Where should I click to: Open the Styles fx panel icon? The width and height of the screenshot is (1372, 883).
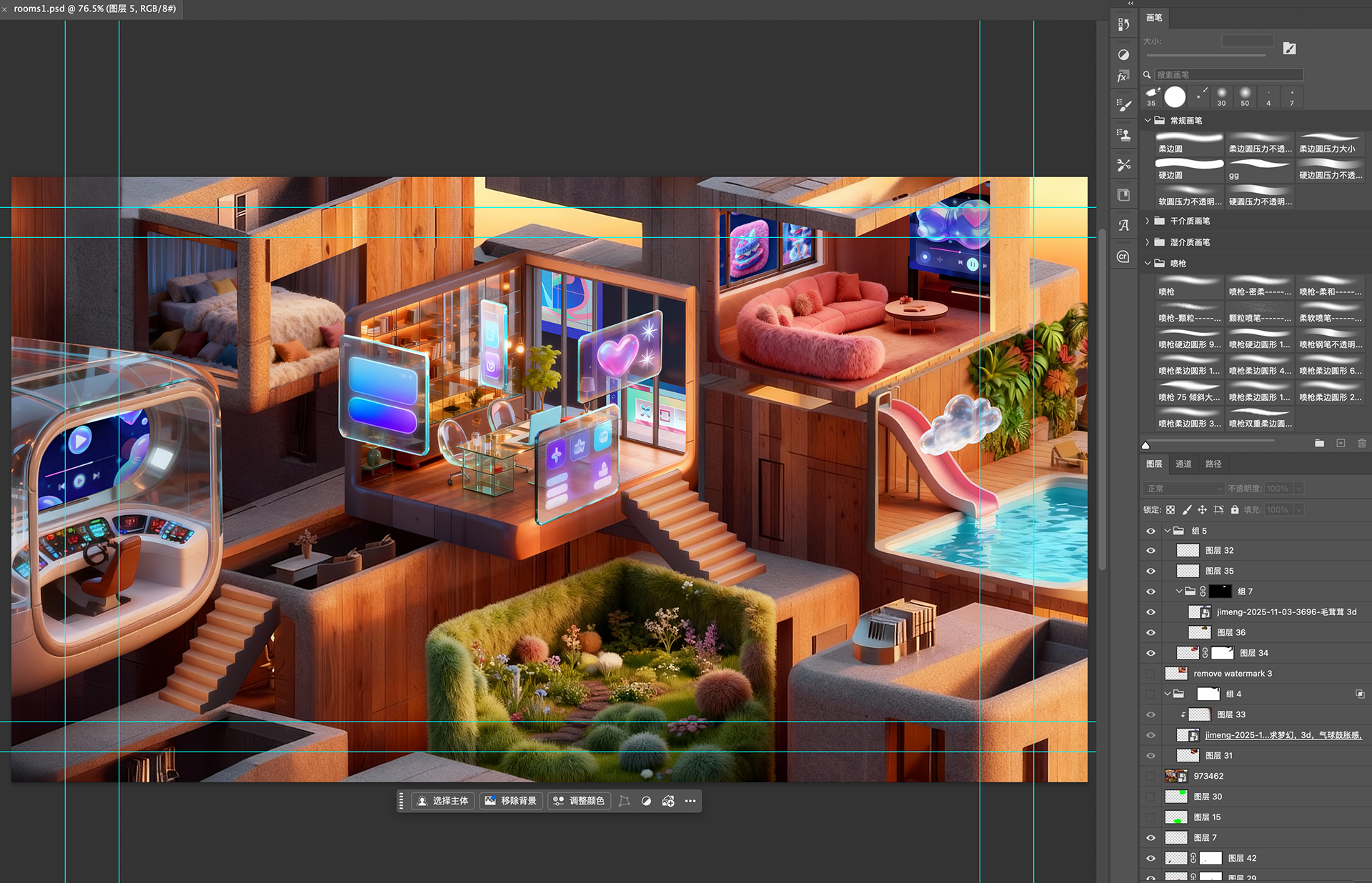(1123, 77)
